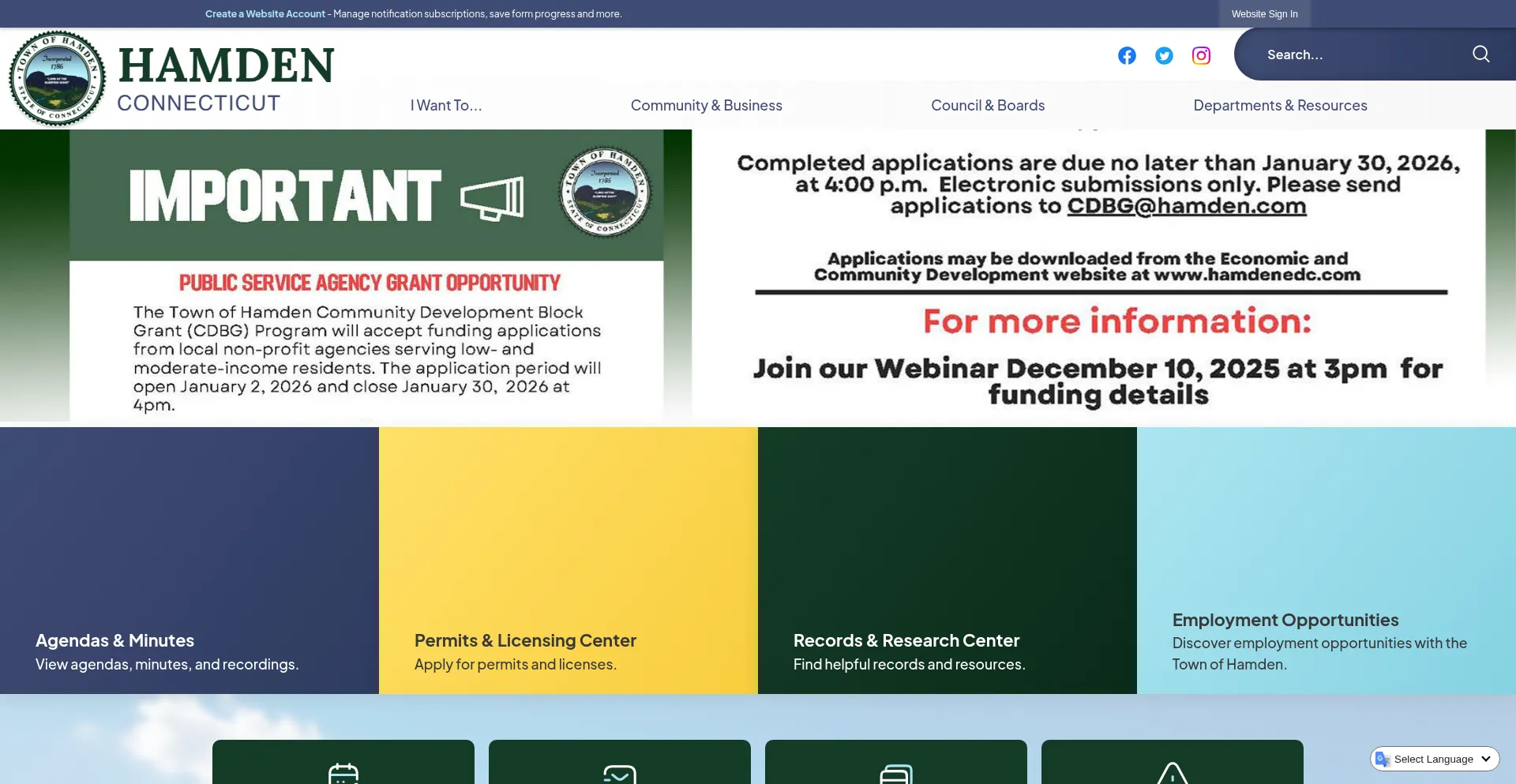Image resolution: width=1516 pixels, height=784 pixels.
Task: Click 'Apply for permits and licenses.' text
Action: (x=516, y=664)
